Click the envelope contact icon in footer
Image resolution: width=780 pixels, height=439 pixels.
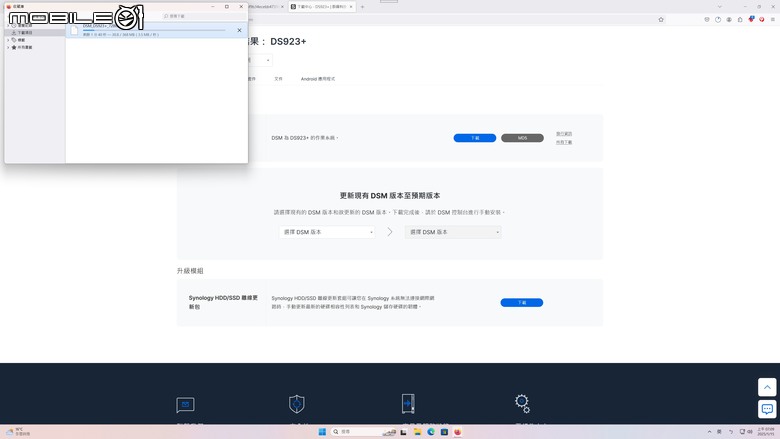[x=185, y=405]
